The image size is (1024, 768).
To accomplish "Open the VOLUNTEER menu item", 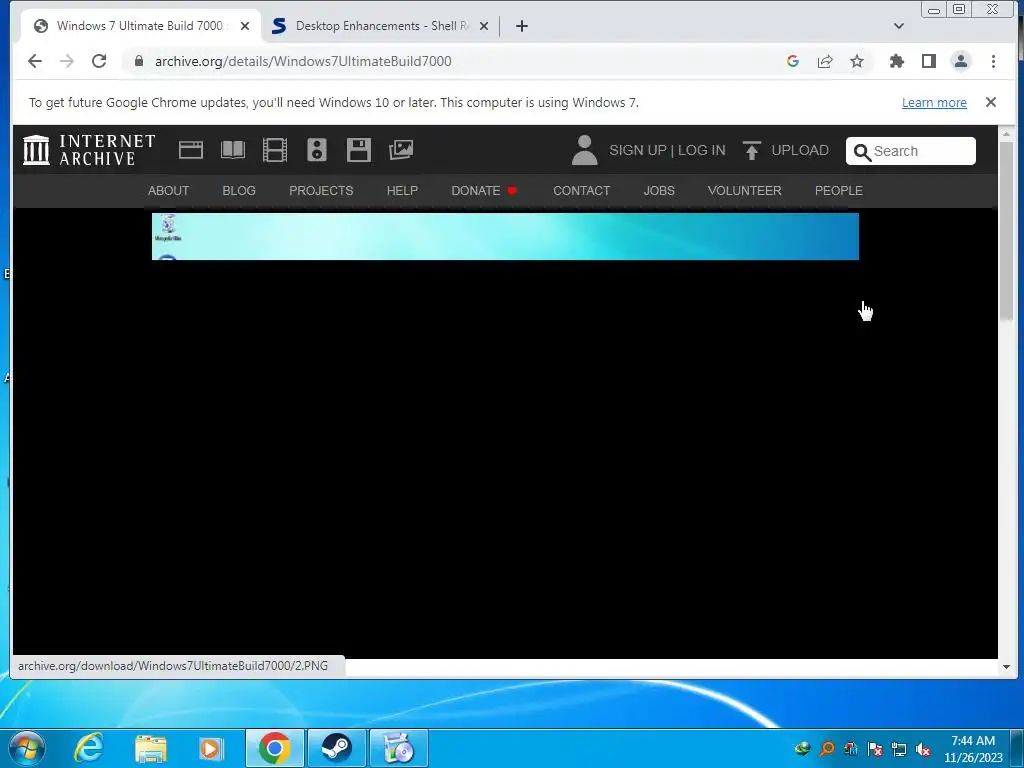I will (744, 191).
